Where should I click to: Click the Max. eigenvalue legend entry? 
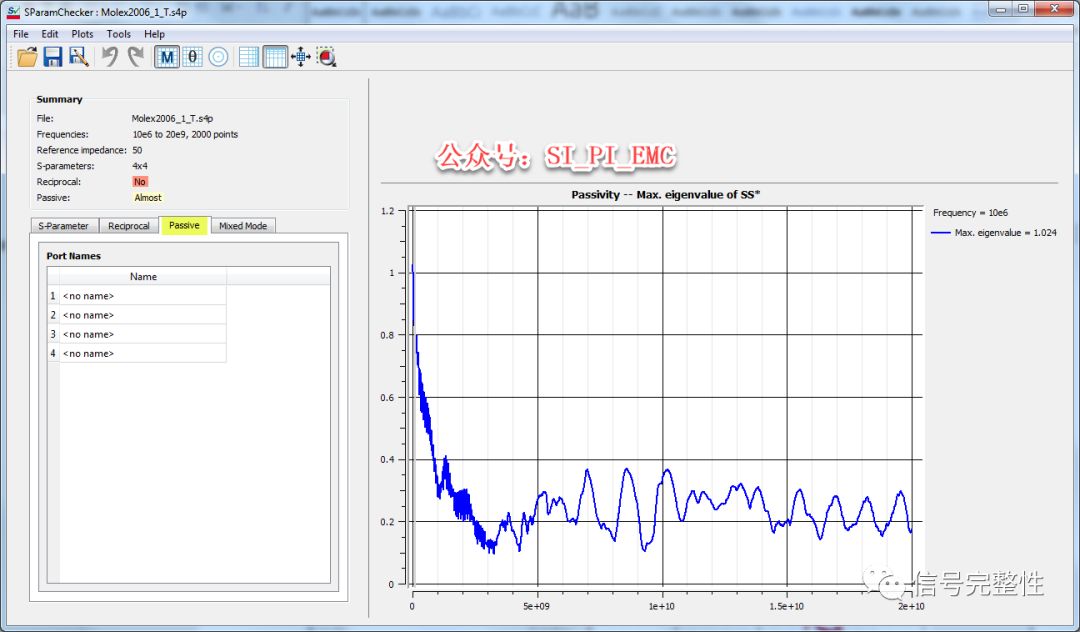pyautogui.click(x=994, y=233)
